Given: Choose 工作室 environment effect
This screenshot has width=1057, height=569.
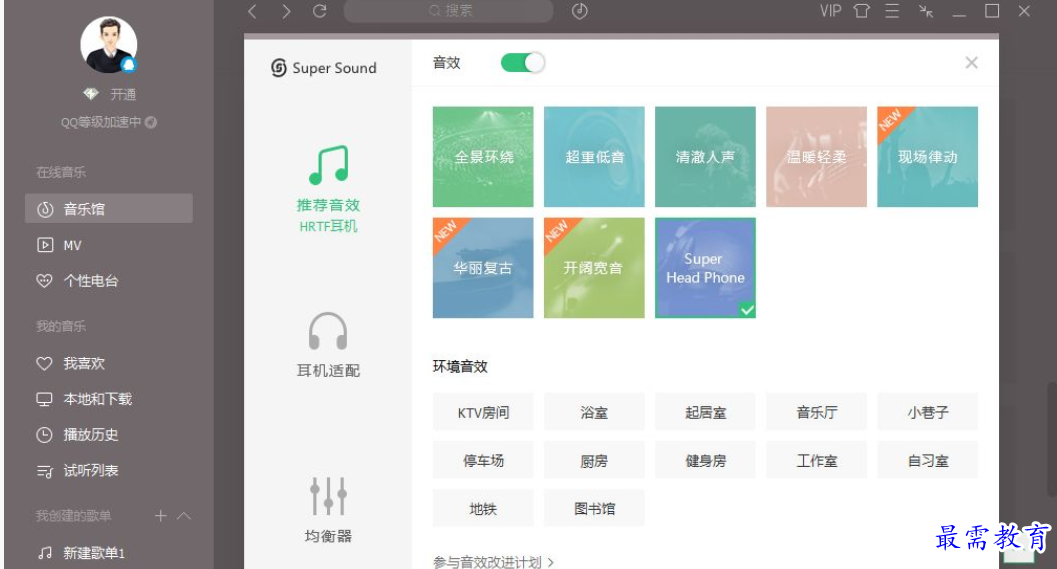Looking at the screenshot, I should tap(816, 460).
